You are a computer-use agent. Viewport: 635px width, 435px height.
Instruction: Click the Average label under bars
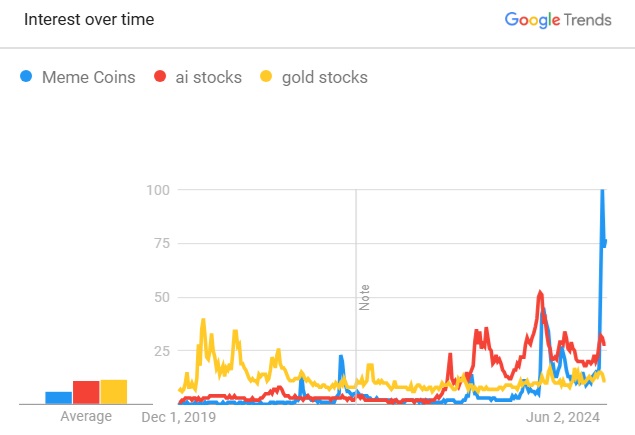[86, 416]
